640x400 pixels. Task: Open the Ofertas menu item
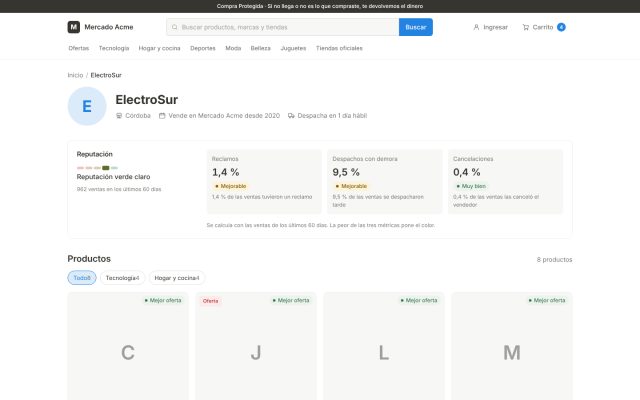[78, 48]
